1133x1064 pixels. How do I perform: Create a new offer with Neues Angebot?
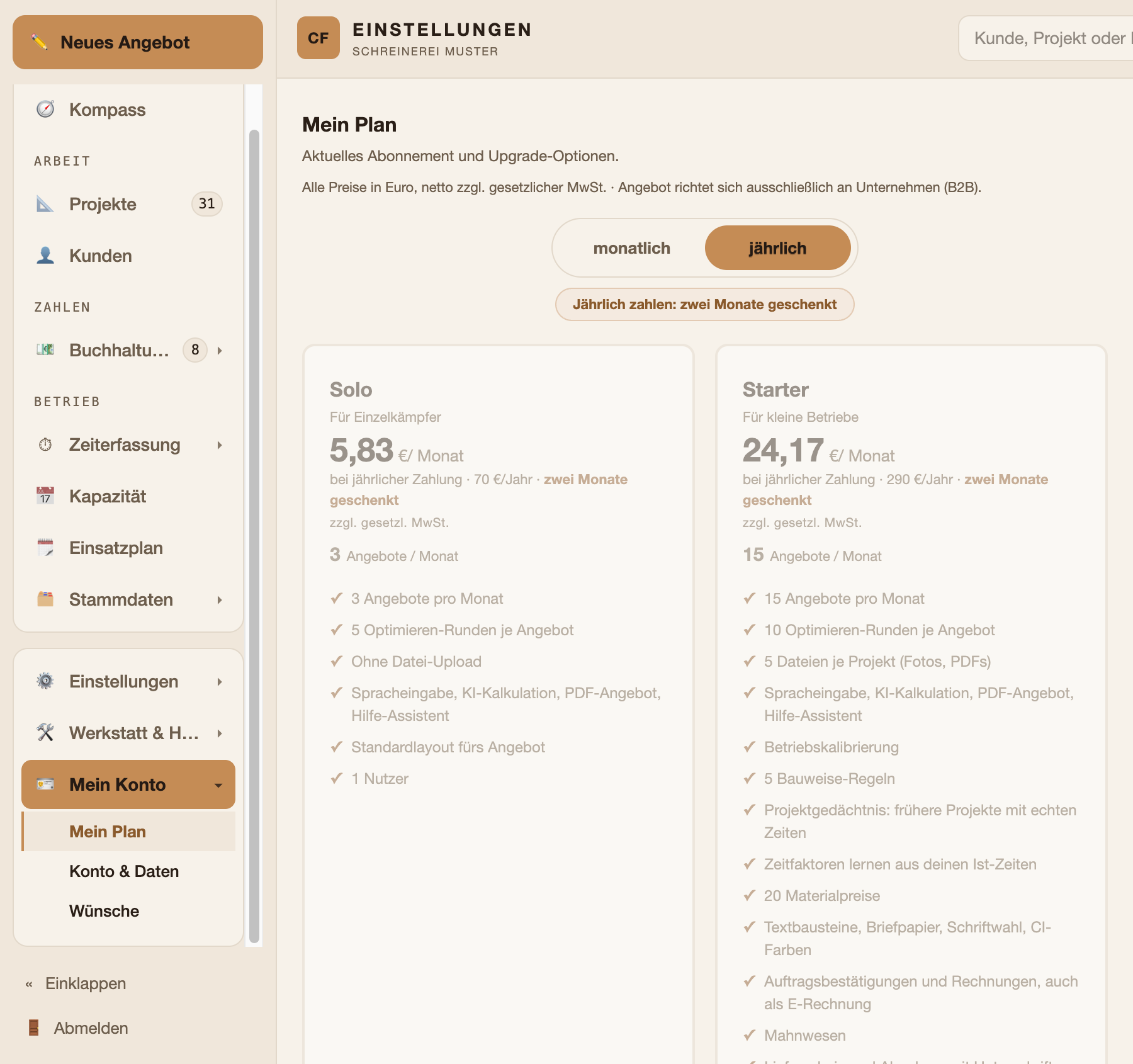(x=138, y=42)
